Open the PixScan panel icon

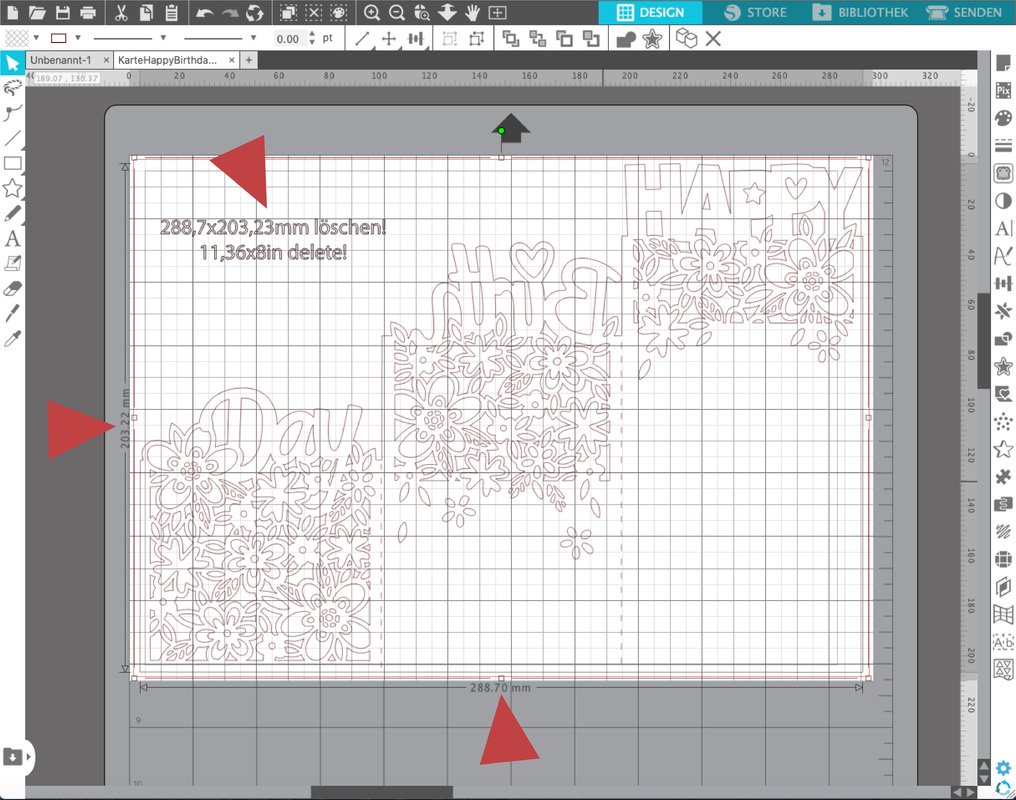[1003, 90]
